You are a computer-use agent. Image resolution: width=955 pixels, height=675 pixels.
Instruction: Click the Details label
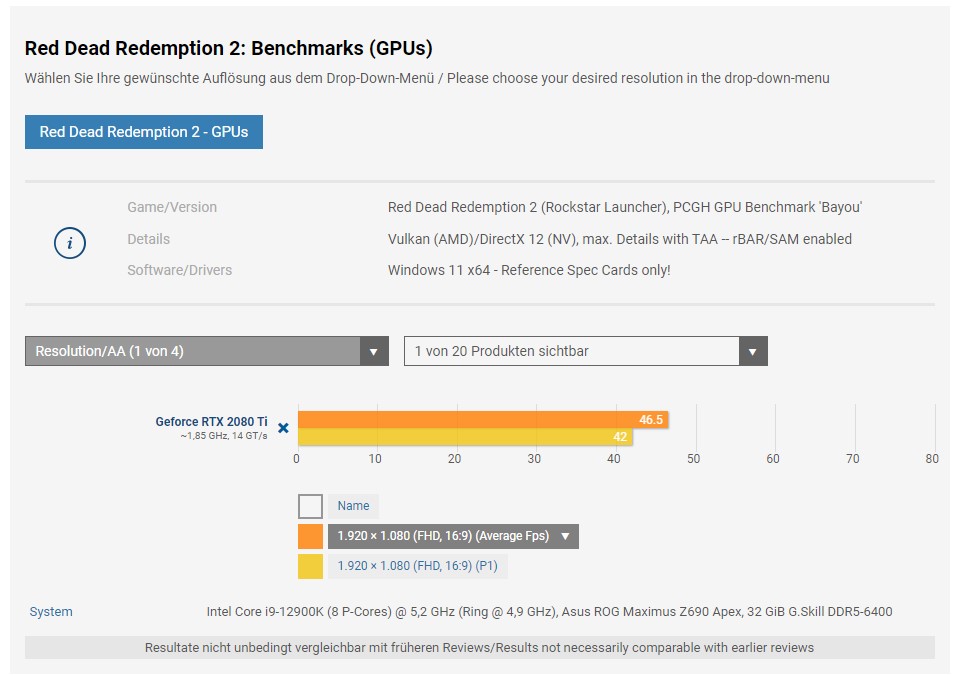click(149, 239)
